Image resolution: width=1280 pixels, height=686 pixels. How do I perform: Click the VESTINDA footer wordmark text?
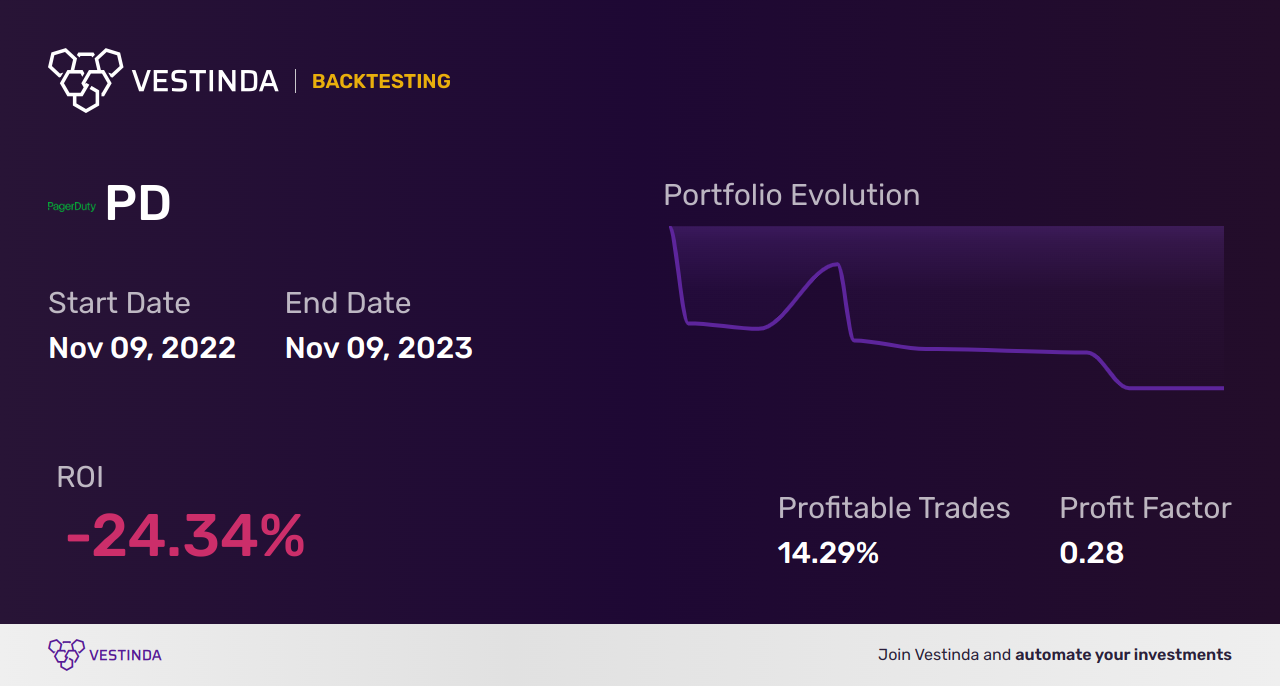pos(125,655)
